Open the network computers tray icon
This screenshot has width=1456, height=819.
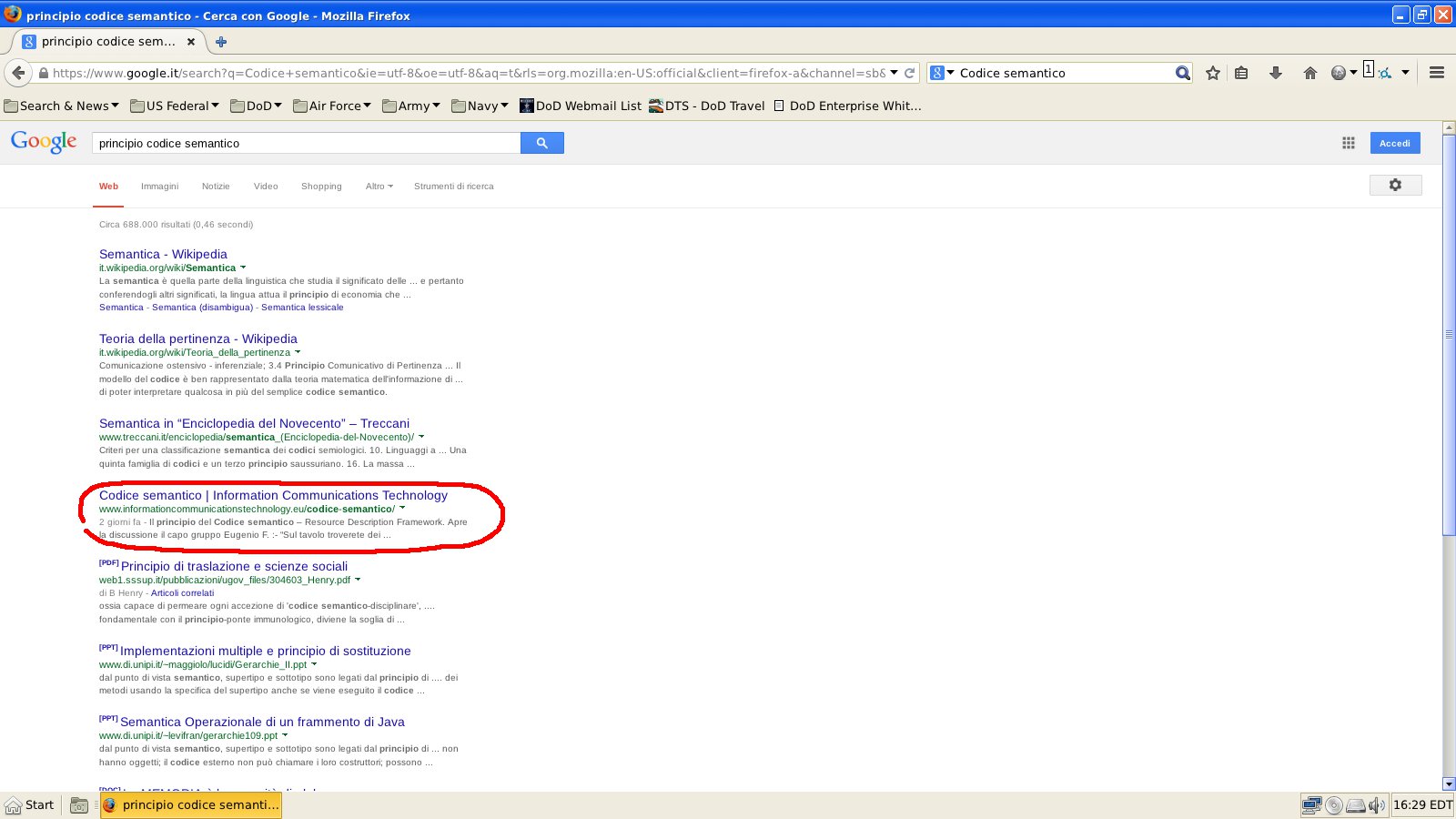pos(1311,805)
